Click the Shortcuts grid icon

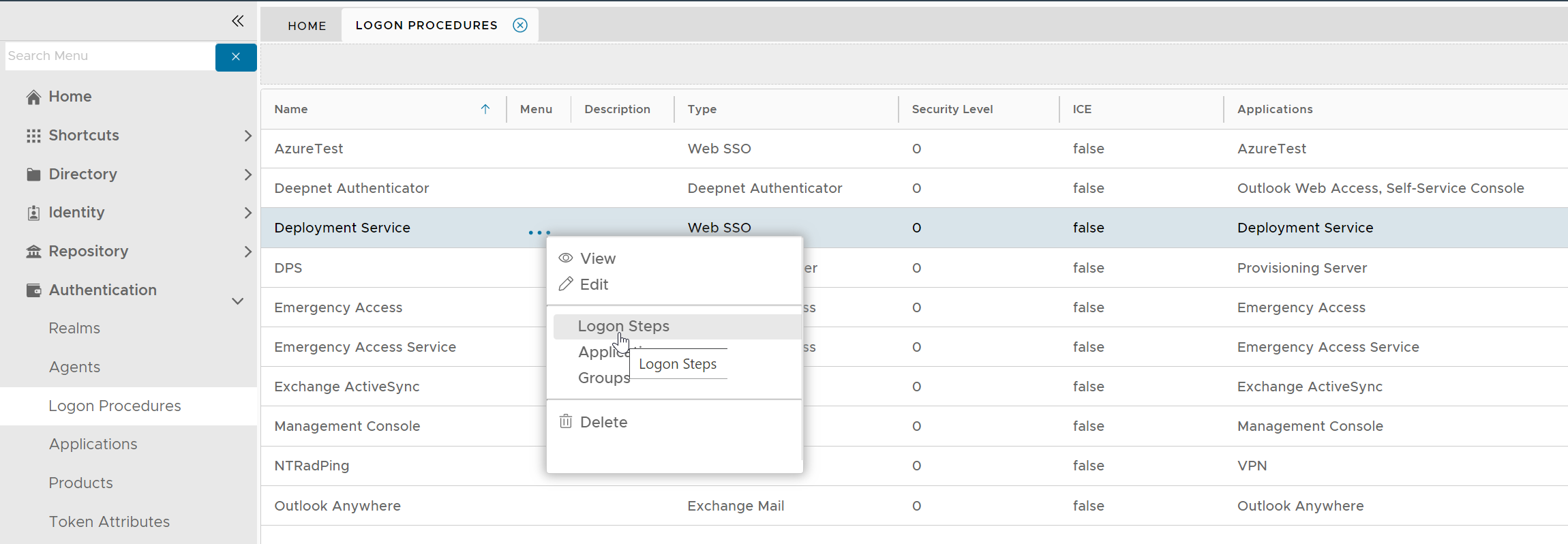click(x=33, y=136)
